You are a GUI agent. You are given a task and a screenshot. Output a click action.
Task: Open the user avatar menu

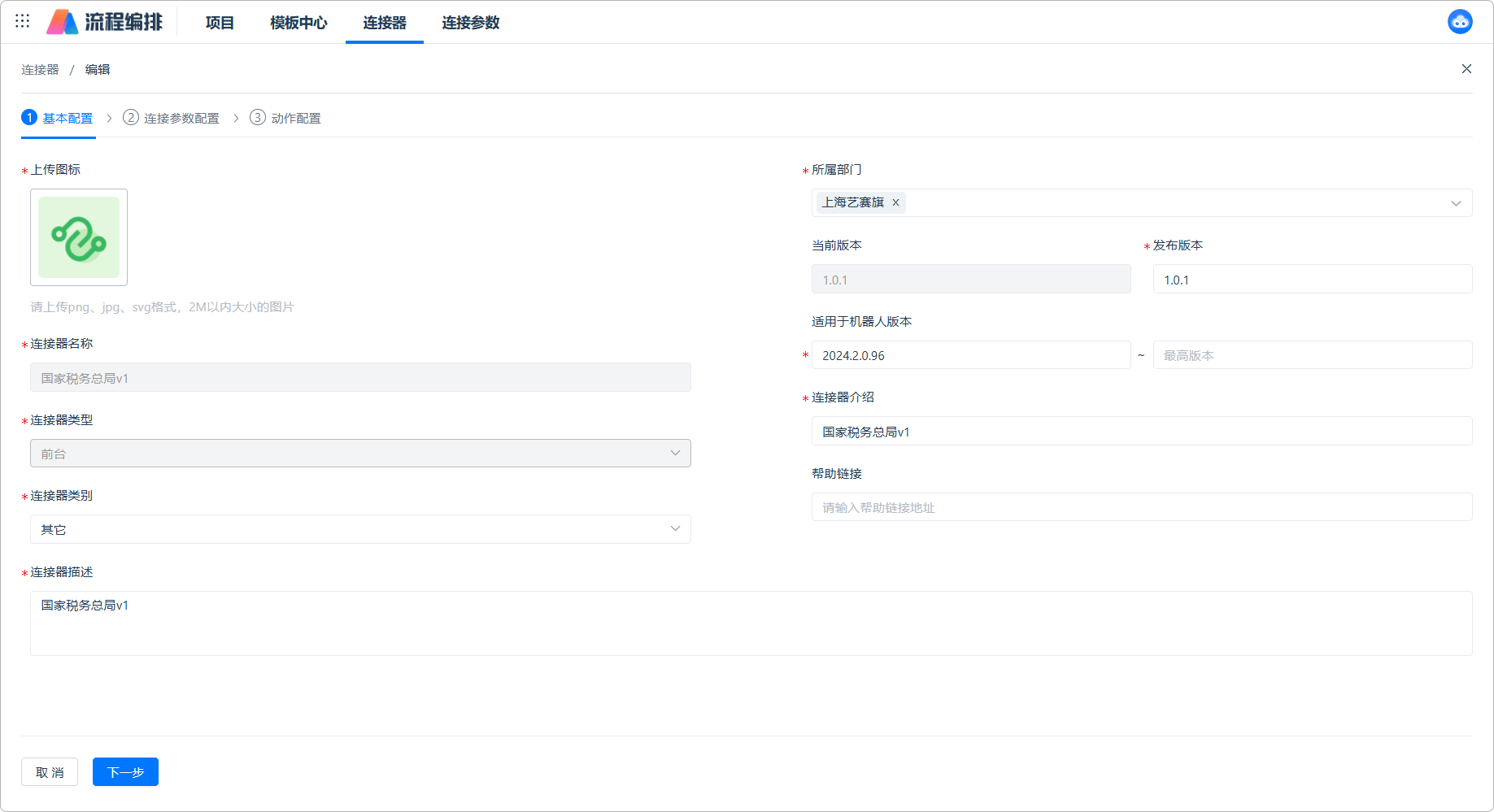tap(1459, 22)
